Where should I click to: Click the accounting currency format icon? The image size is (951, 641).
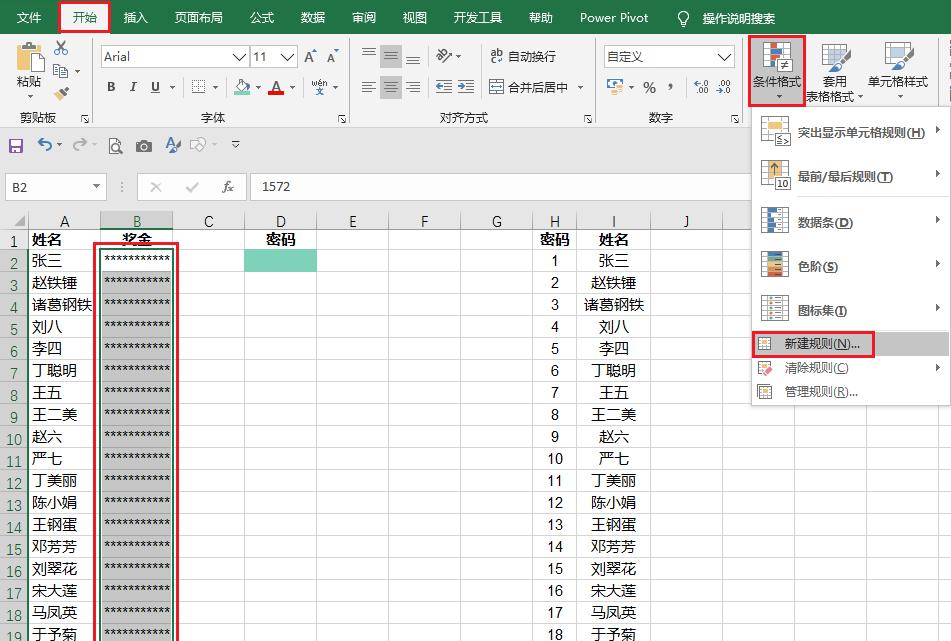(615, 87)
